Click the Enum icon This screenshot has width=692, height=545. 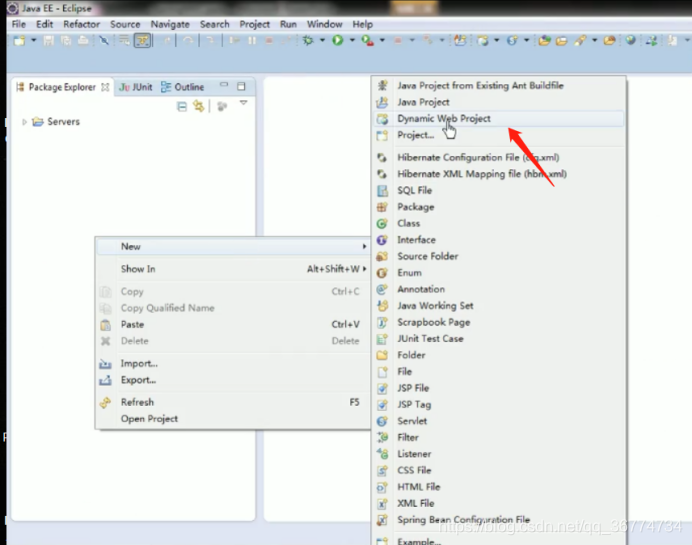[382, 273]
